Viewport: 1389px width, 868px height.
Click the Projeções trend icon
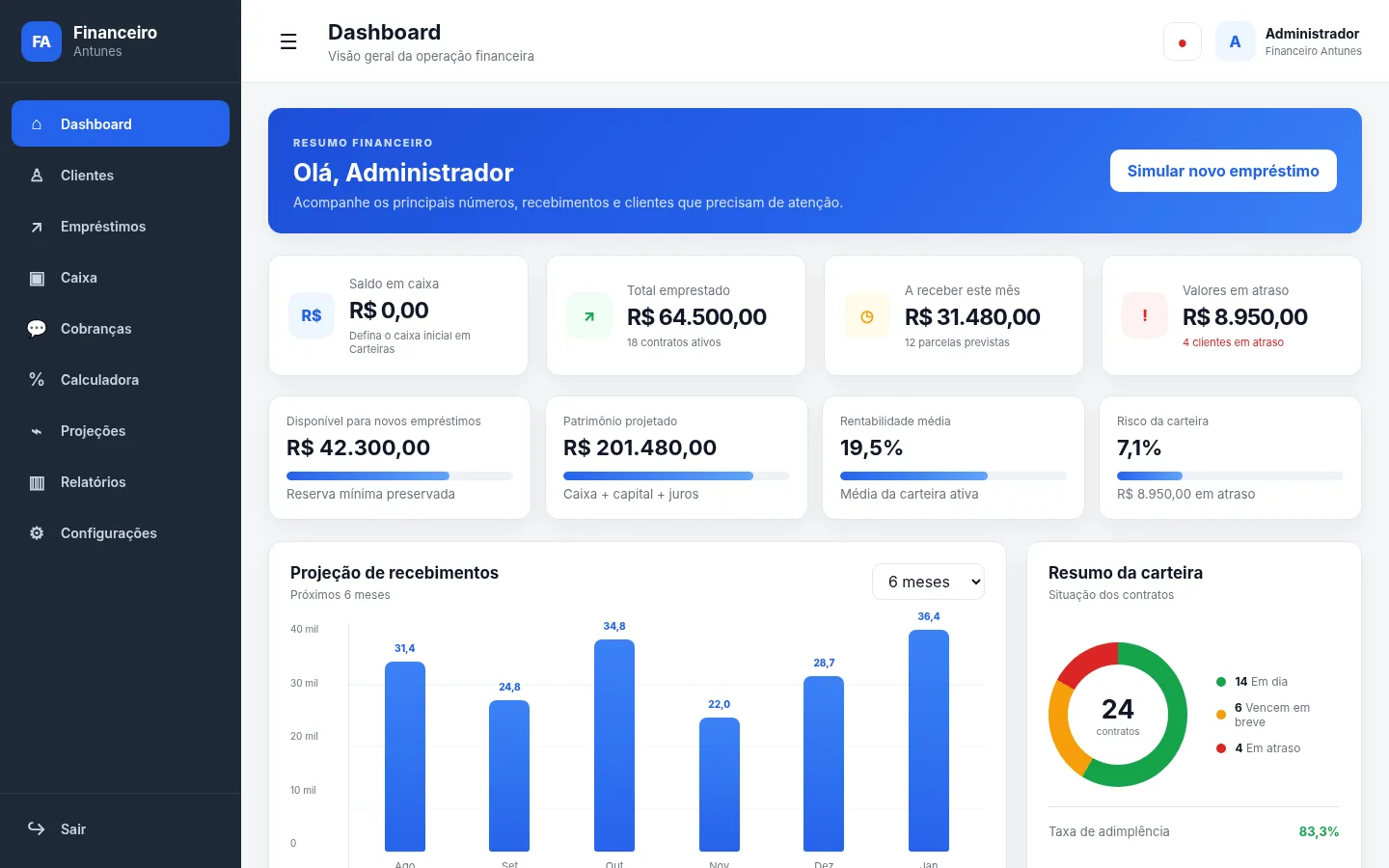pos(37,430)
